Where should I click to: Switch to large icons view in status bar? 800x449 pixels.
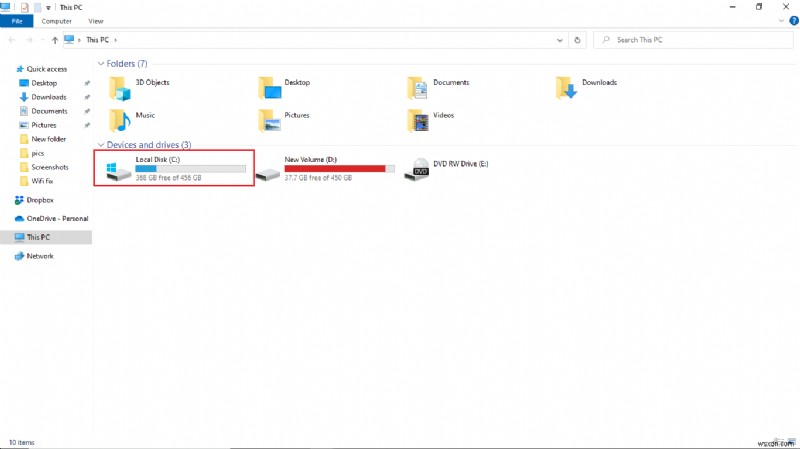[x=792, y=441]
